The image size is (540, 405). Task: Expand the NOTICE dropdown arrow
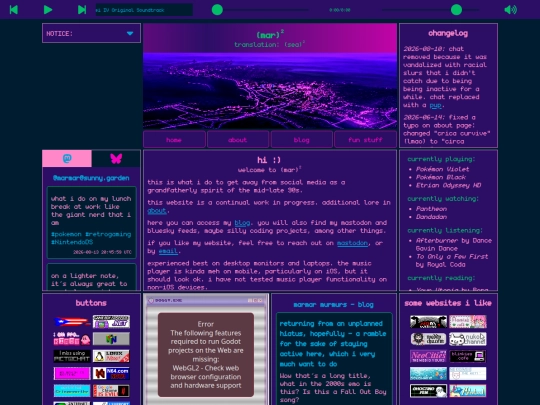(x=130, y=33)
